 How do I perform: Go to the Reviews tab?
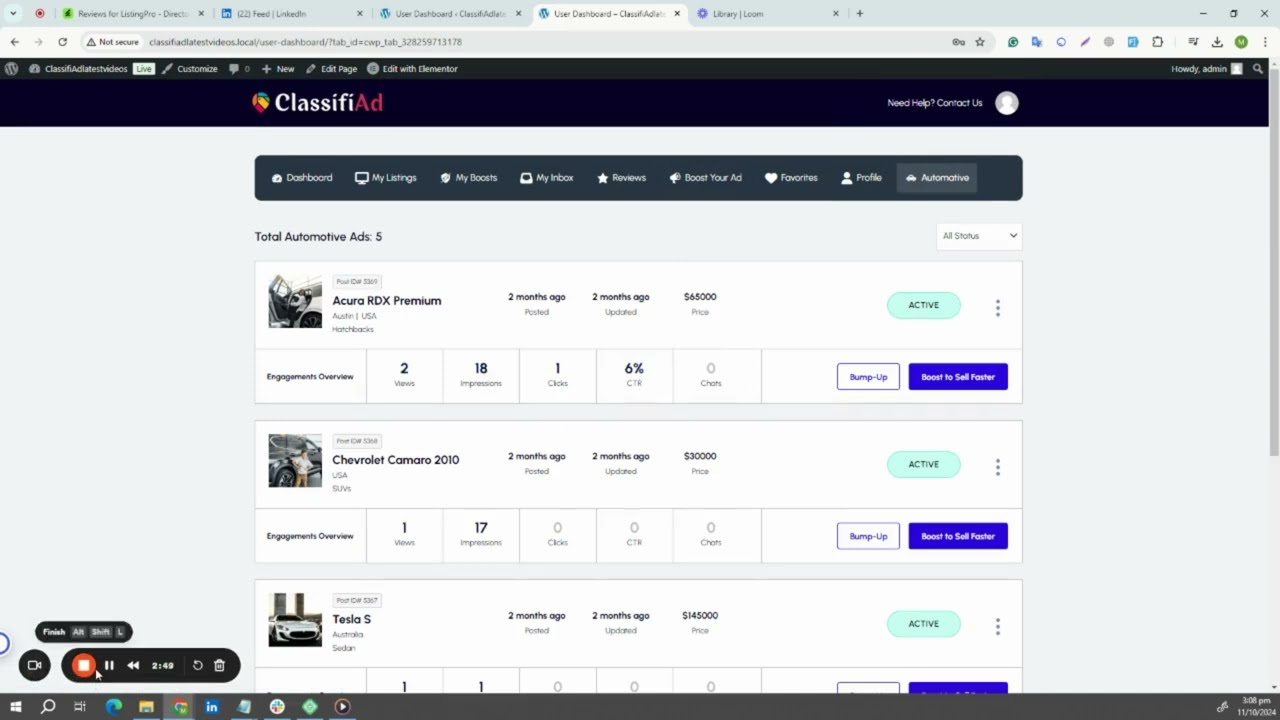(x=621, y=178)
